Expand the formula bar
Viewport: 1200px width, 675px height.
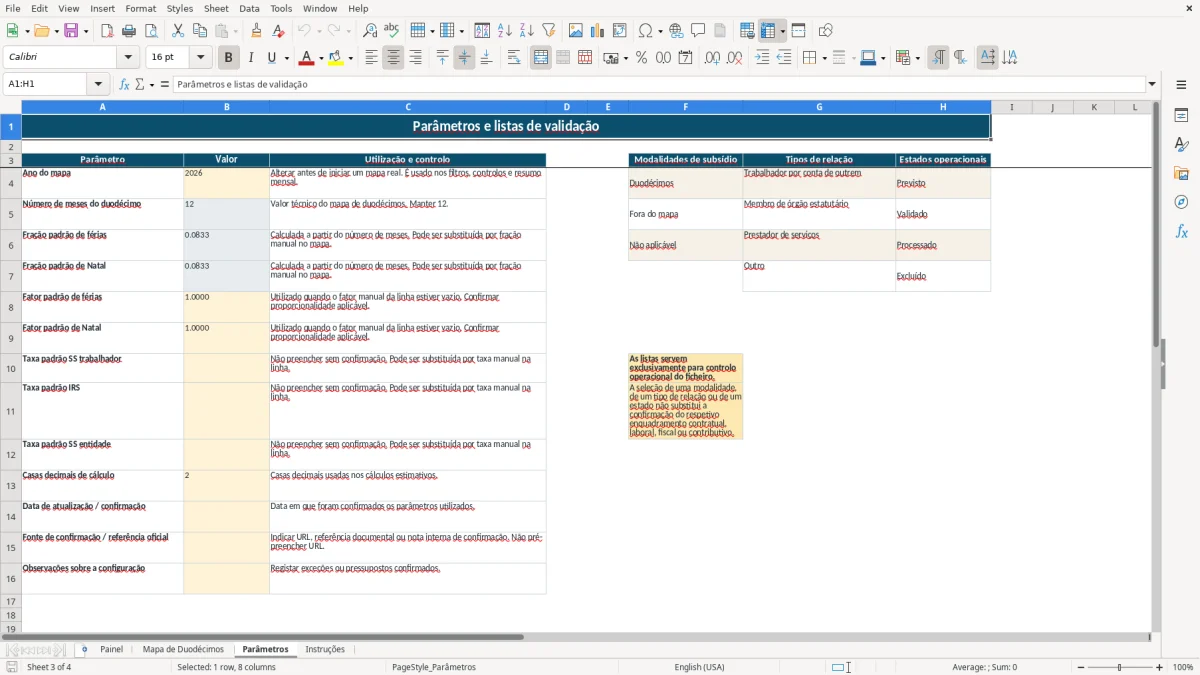pyautogui.click(x=1153, y=84)
